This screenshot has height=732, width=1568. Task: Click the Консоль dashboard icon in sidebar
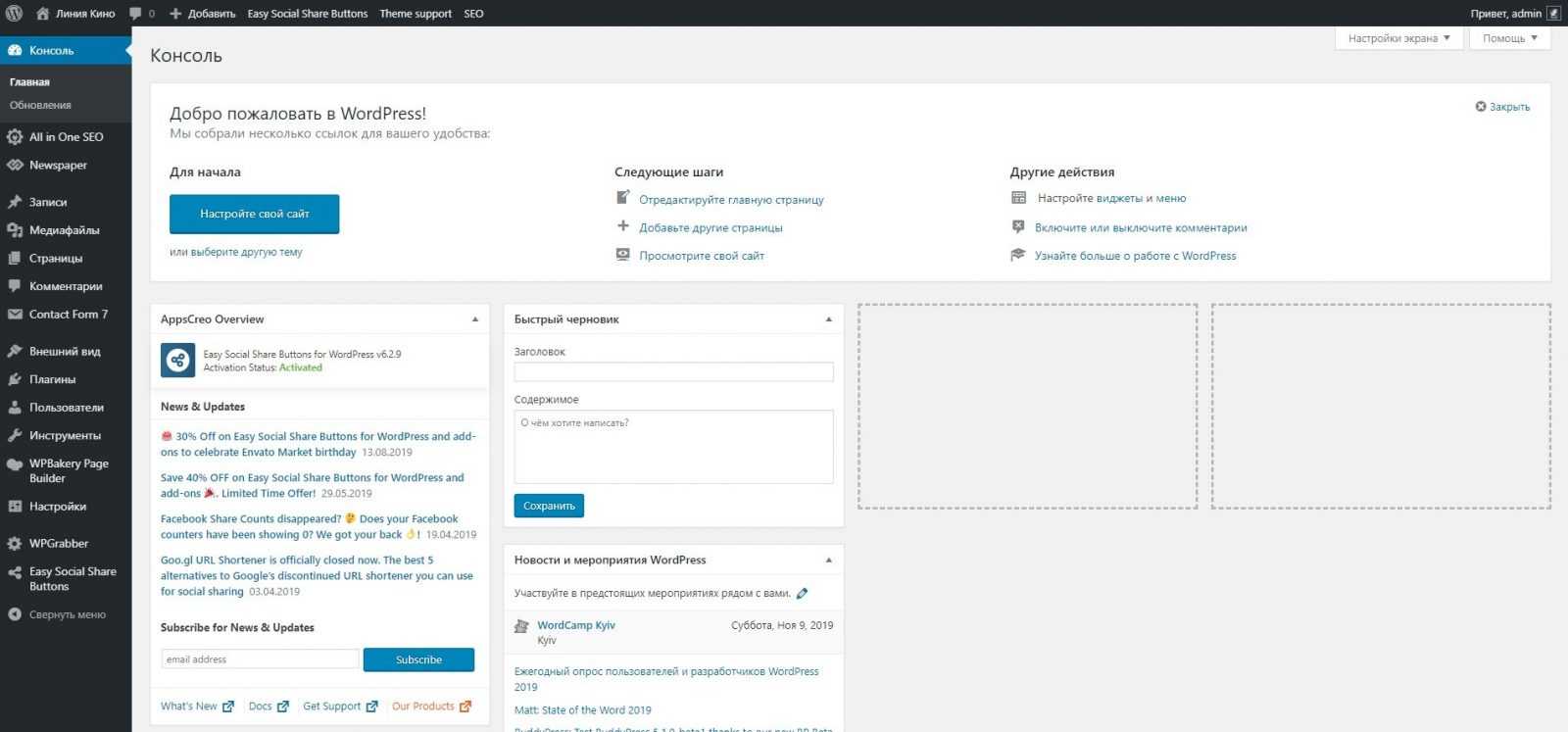(x=15, y=50)
